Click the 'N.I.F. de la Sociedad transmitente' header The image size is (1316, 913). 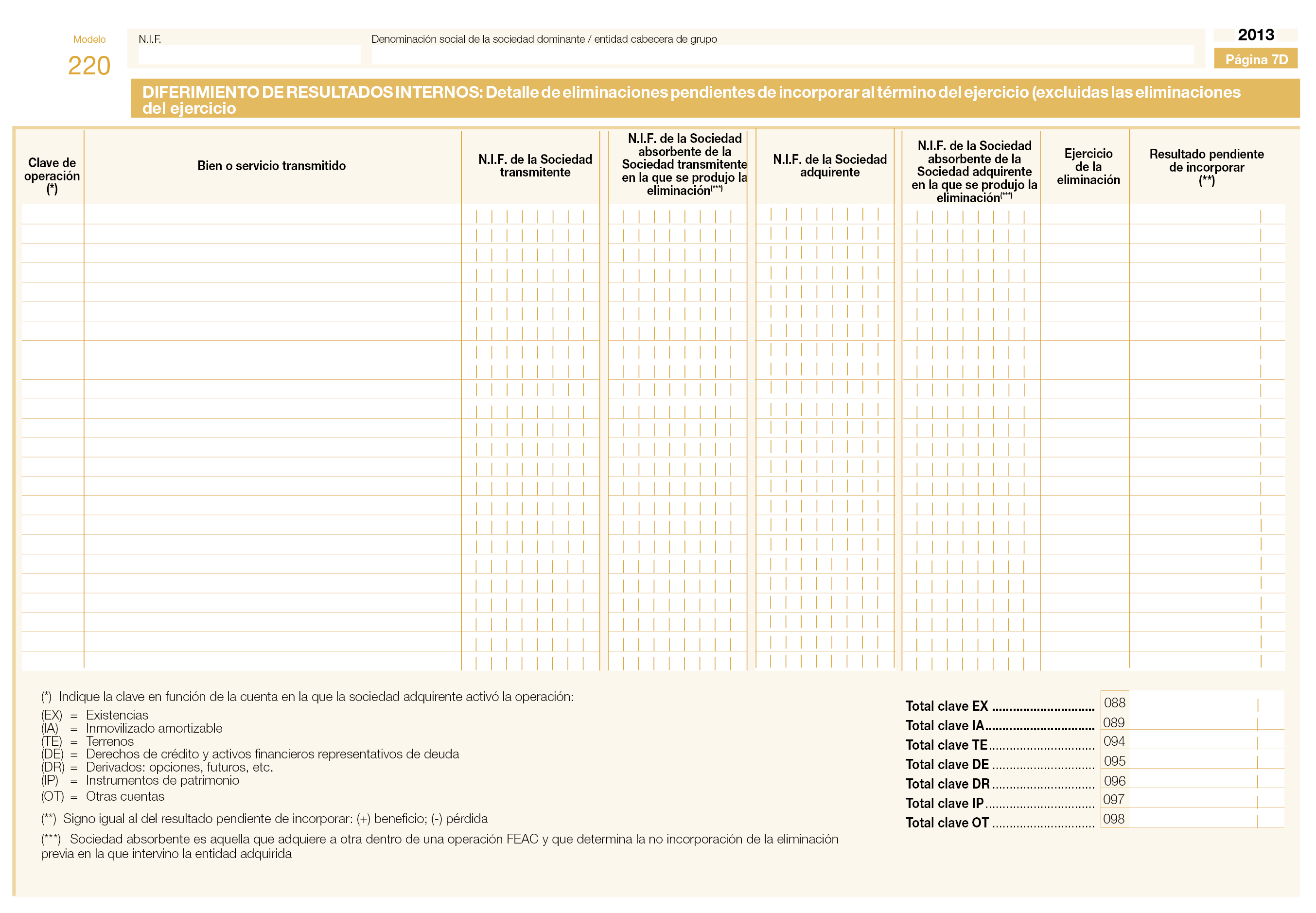(535, 166)
